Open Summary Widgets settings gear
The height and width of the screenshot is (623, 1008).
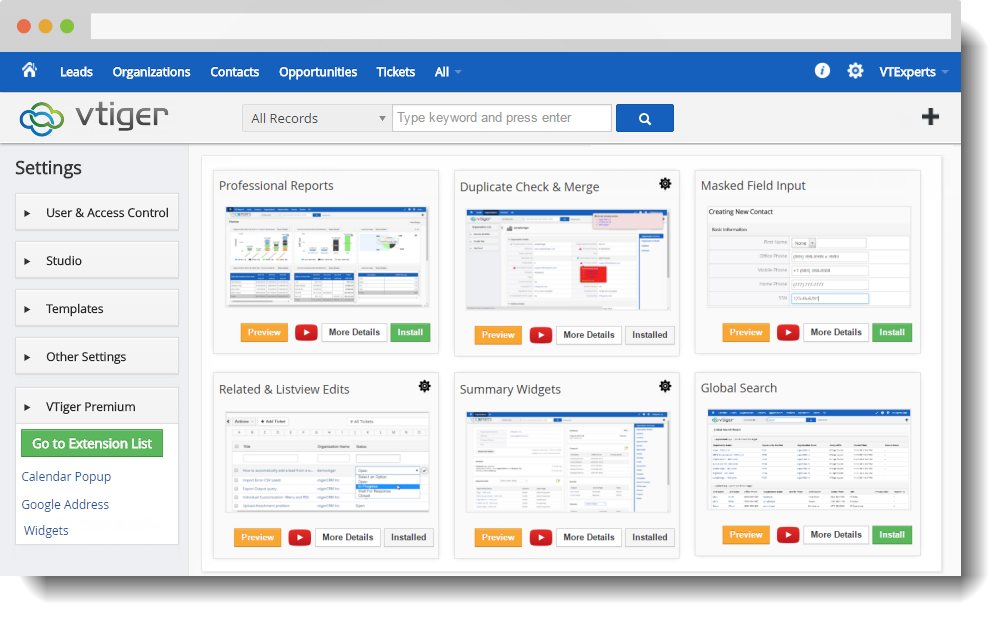click(x=665, y=386)
